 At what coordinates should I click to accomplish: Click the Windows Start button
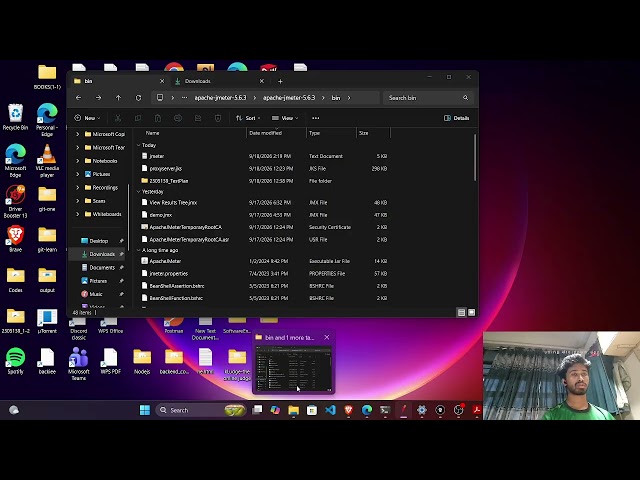145,410
